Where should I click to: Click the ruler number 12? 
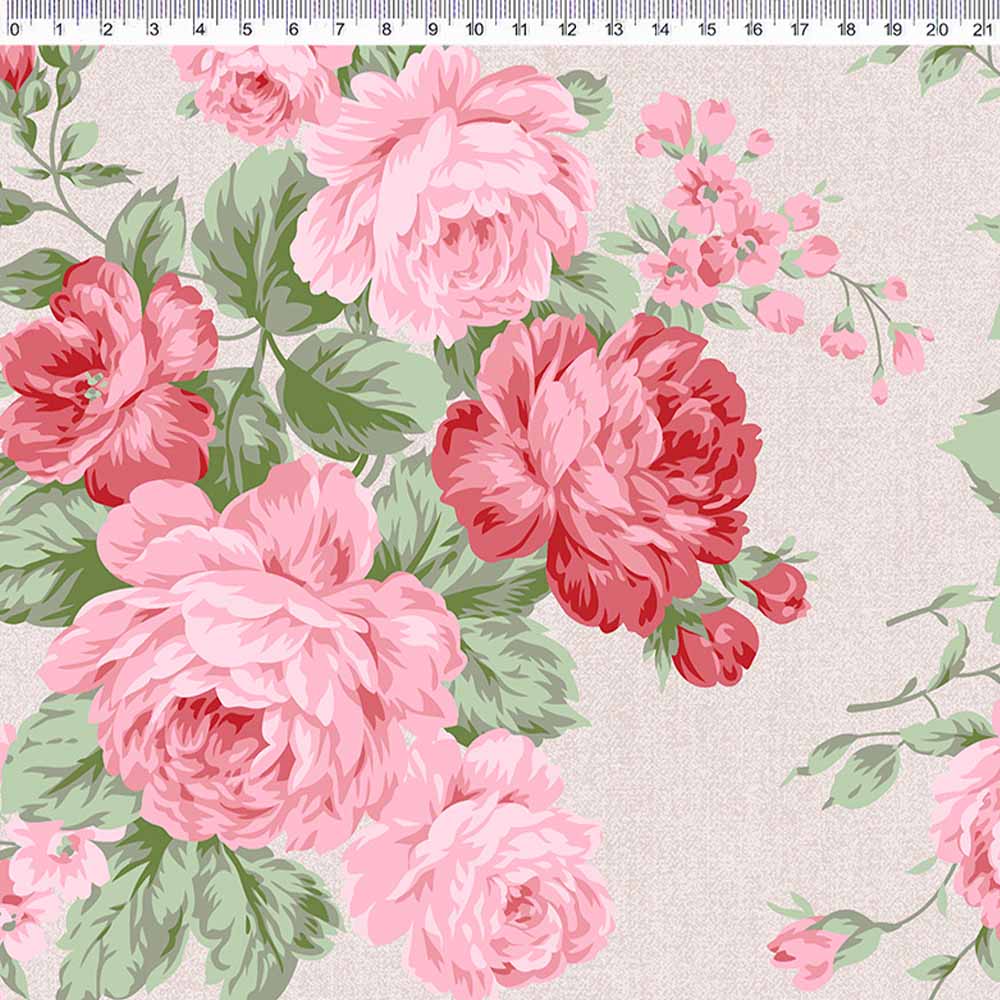[x=568, y=29]
